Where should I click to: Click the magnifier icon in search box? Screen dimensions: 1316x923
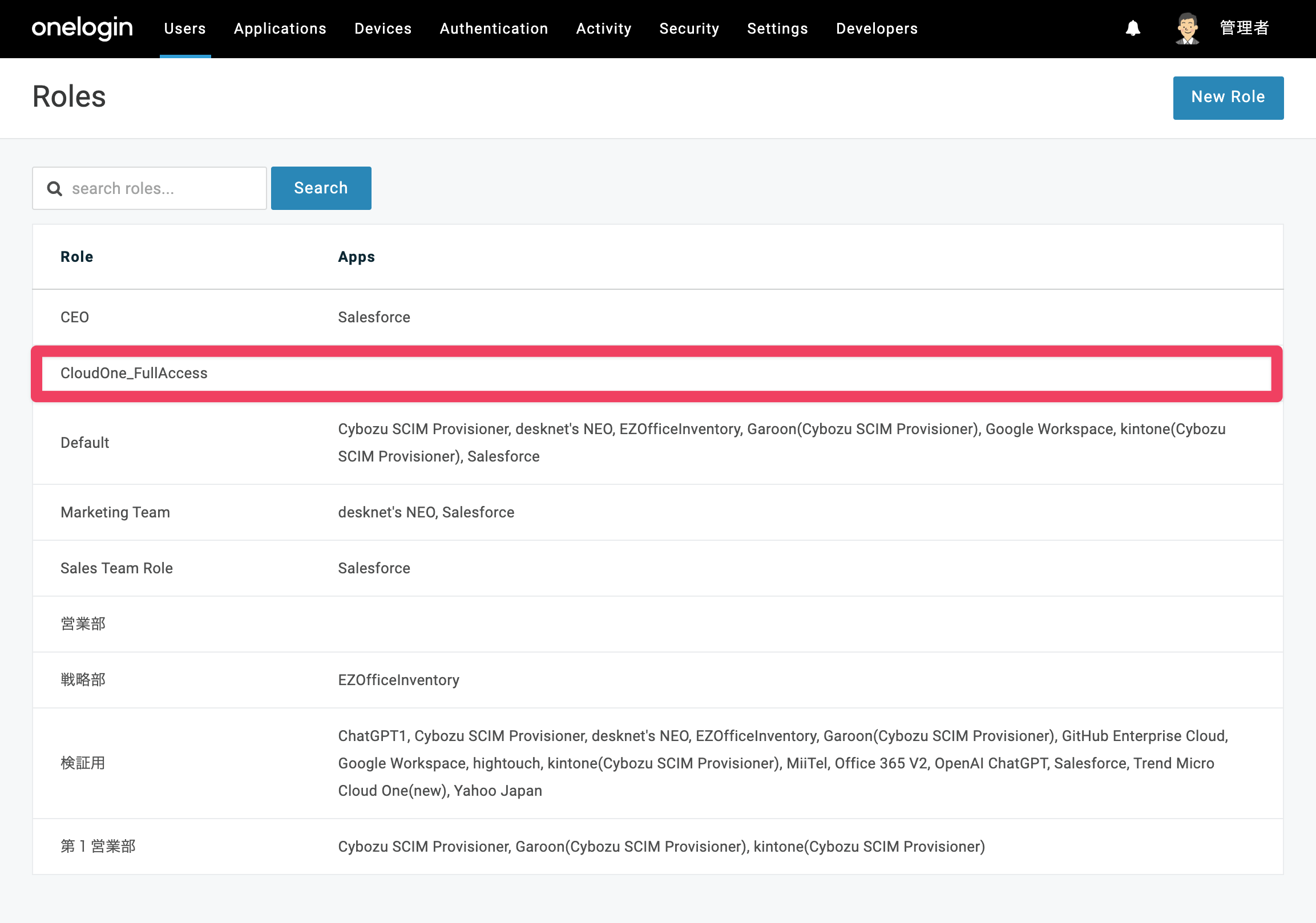[x=54, y=188]
